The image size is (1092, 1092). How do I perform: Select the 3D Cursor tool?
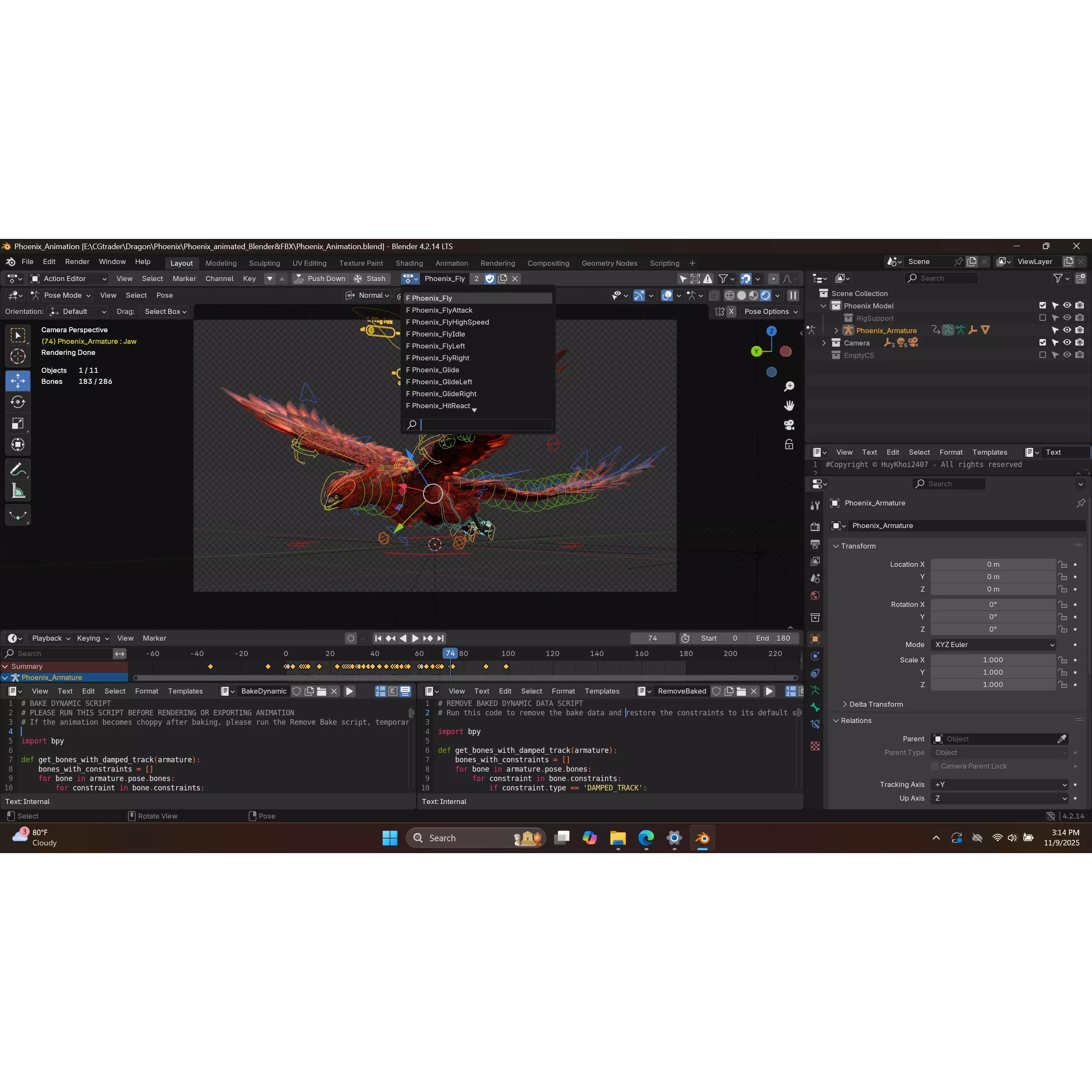(17, 357)
